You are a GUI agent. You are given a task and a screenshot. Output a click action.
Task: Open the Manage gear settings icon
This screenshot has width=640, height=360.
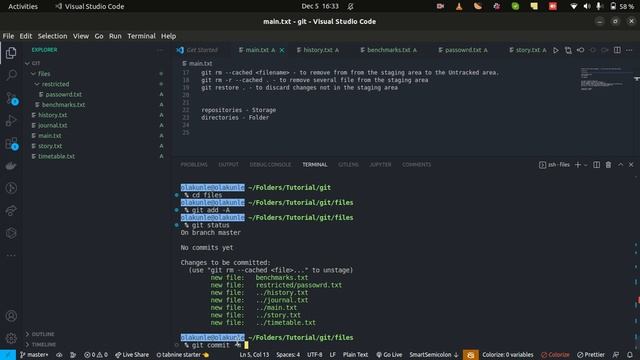11,338
